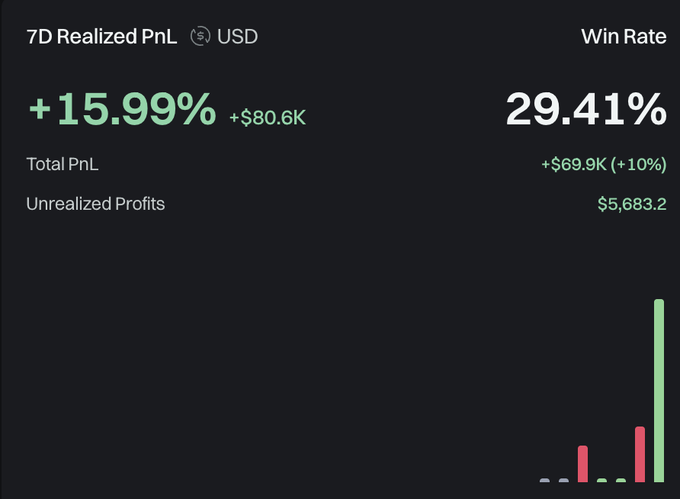680x499 pixels.
Task: Click the first gray bar in chart
Action: click(545, 480)
